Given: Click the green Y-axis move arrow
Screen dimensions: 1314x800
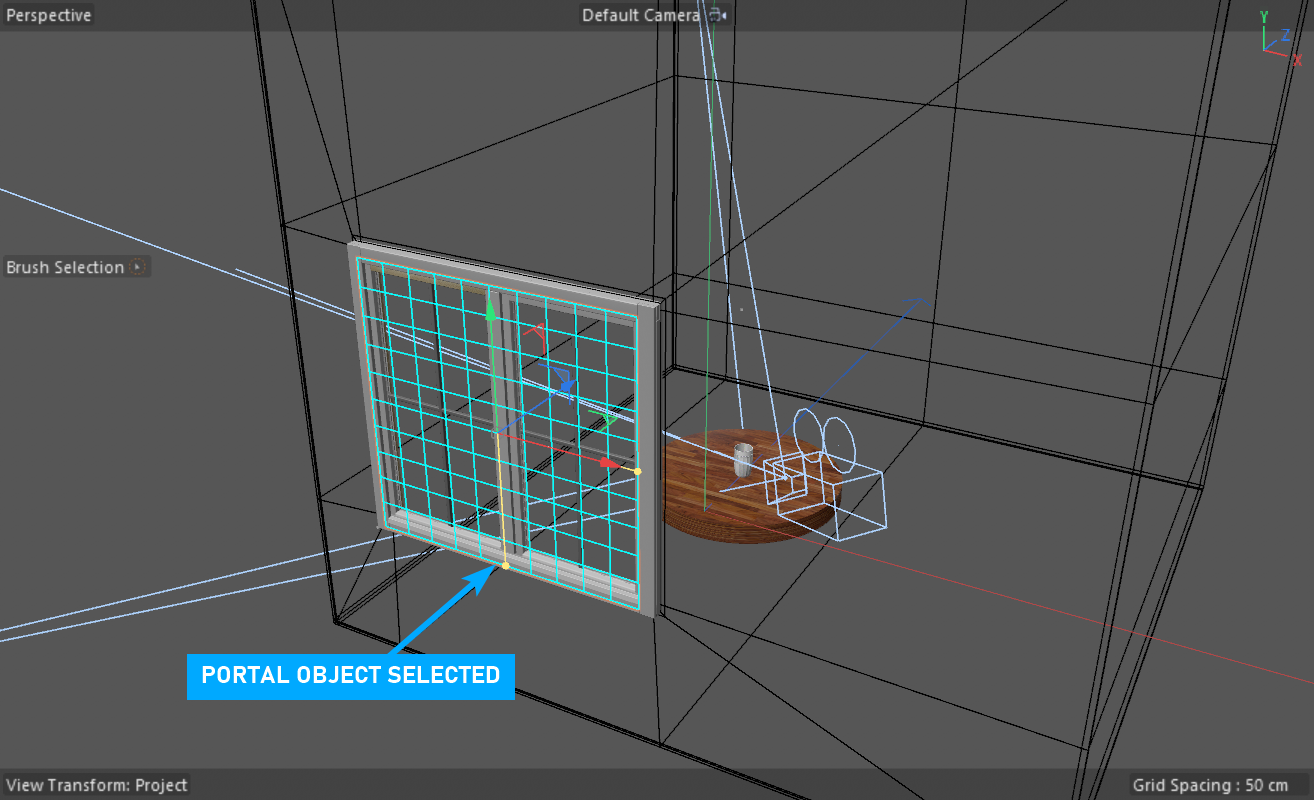Looking at the screenshot, I should (490, 313).
